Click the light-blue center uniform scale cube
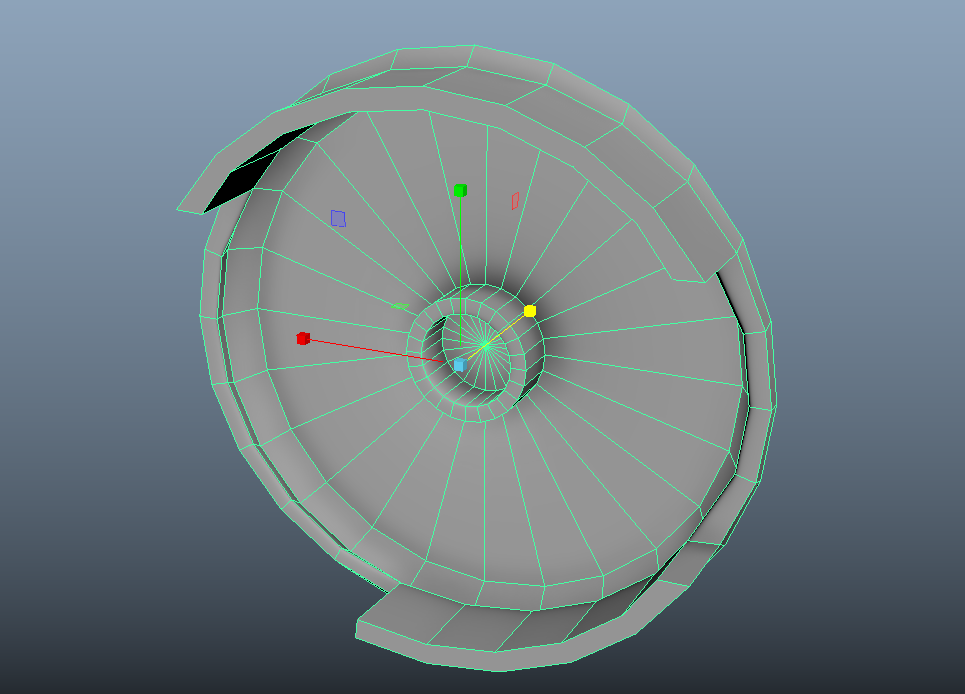This screenshot has width=965, height=694. (460, 365)
